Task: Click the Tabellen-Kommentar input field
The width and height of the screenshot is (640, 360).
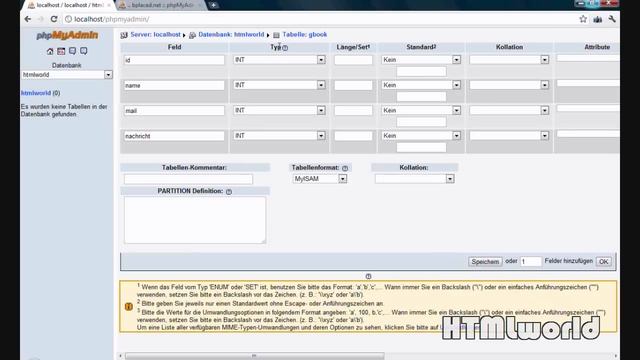Action: pyautogui.click(x=188, y=179)
